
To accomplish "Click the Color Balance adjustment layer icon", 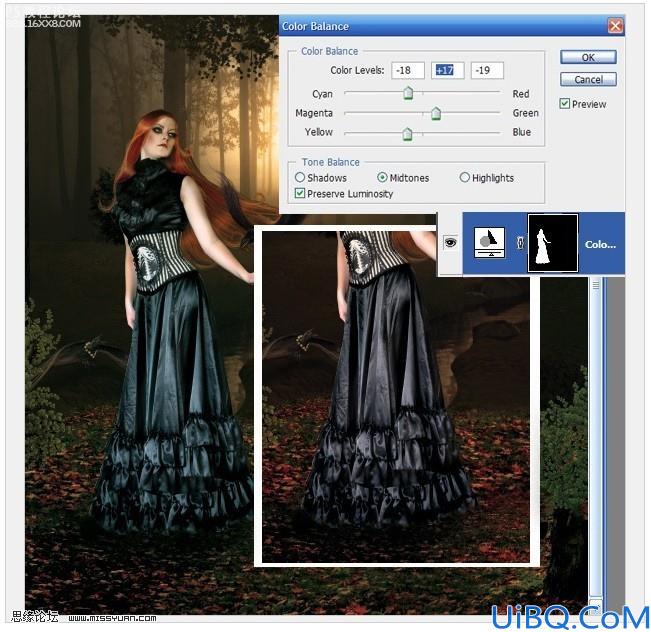I will point(489,243).
